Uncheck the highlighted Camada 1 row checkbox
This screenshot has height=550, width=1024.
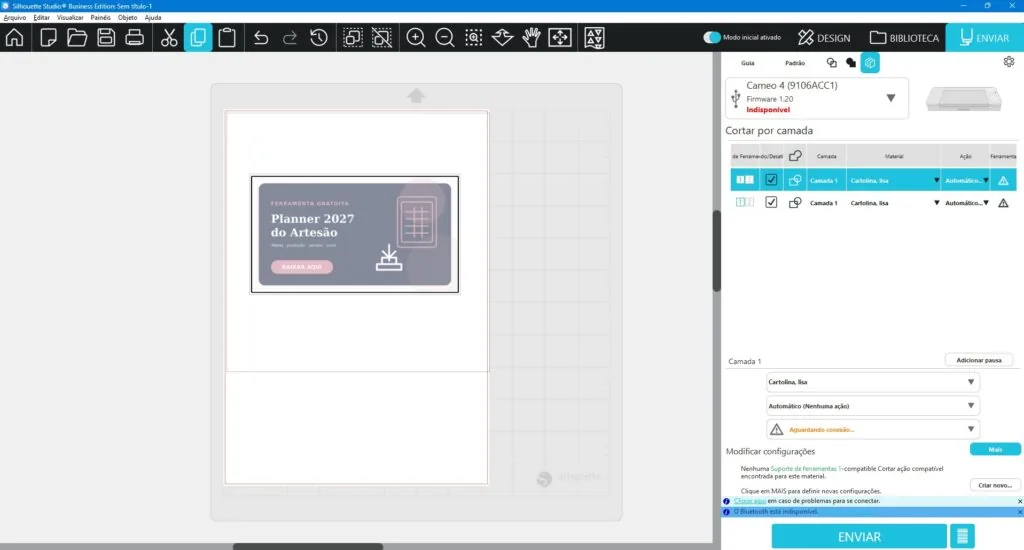[771, 180]
